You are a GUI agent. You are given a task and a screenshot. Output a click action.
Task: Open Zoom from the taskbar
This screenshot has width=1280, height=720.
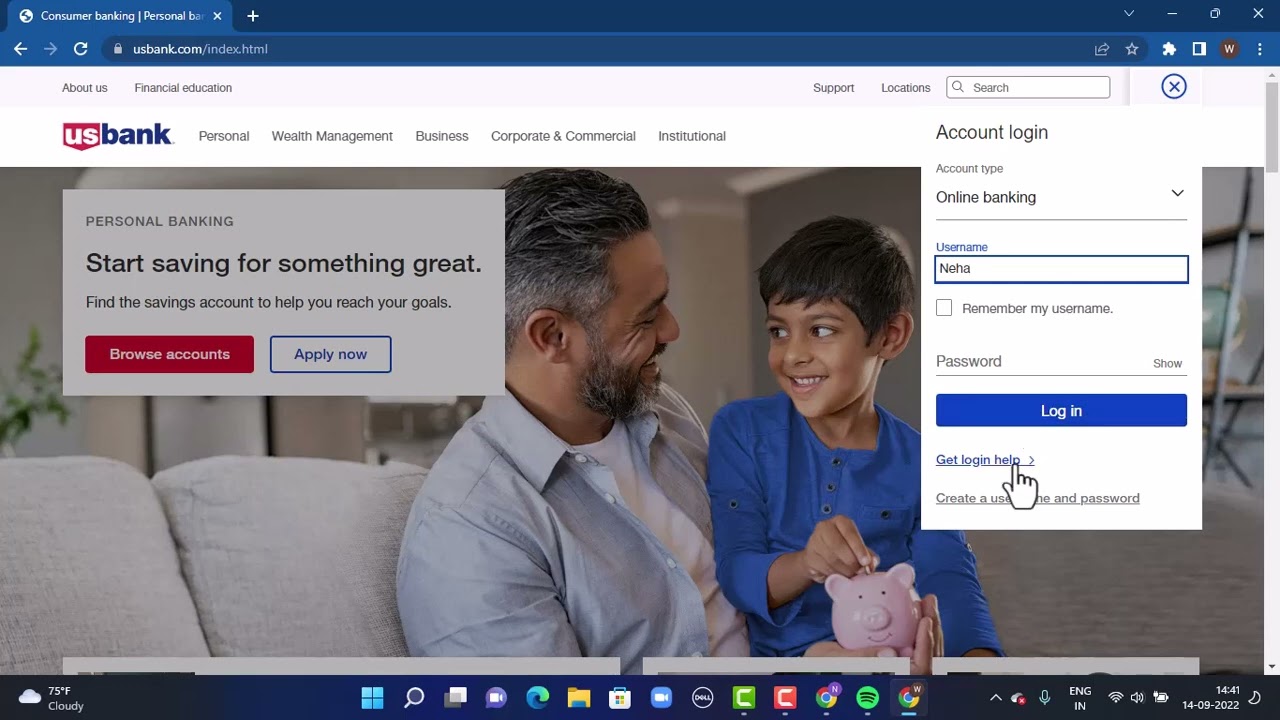[x=661, y=697]
